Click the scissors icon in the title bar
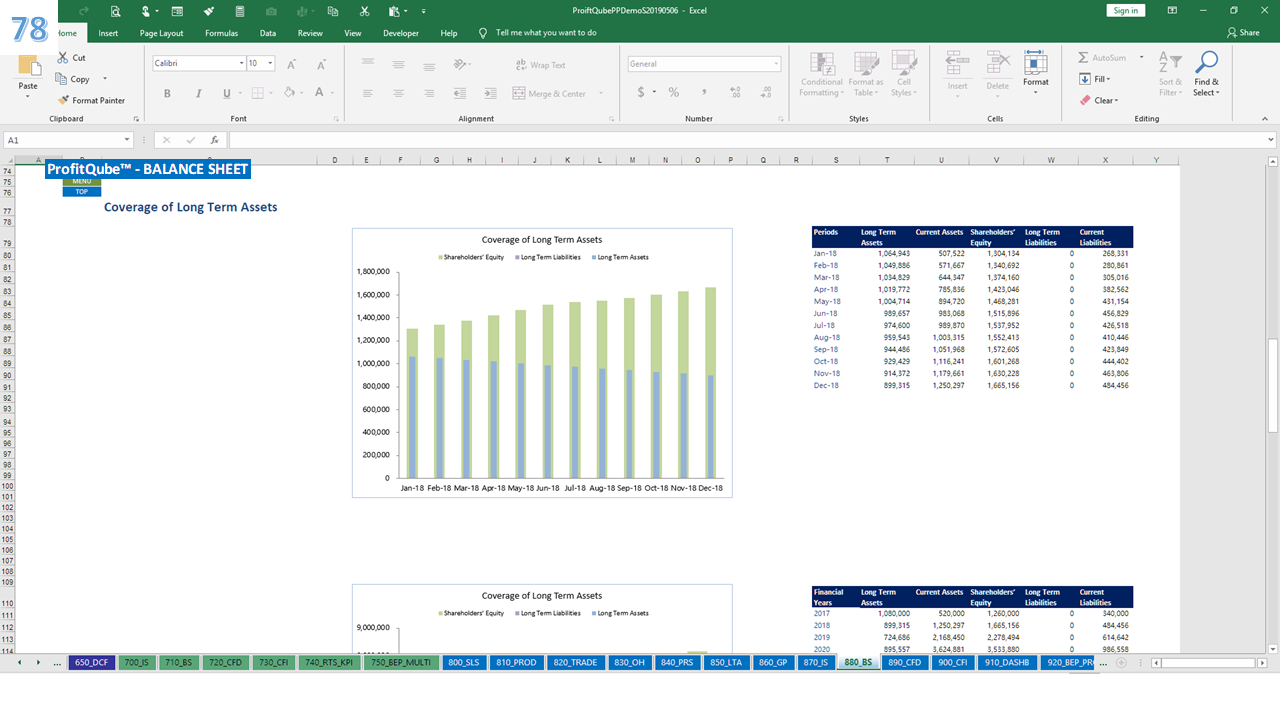This screenshot has width=1280, height=720. [x=365, y=11]
